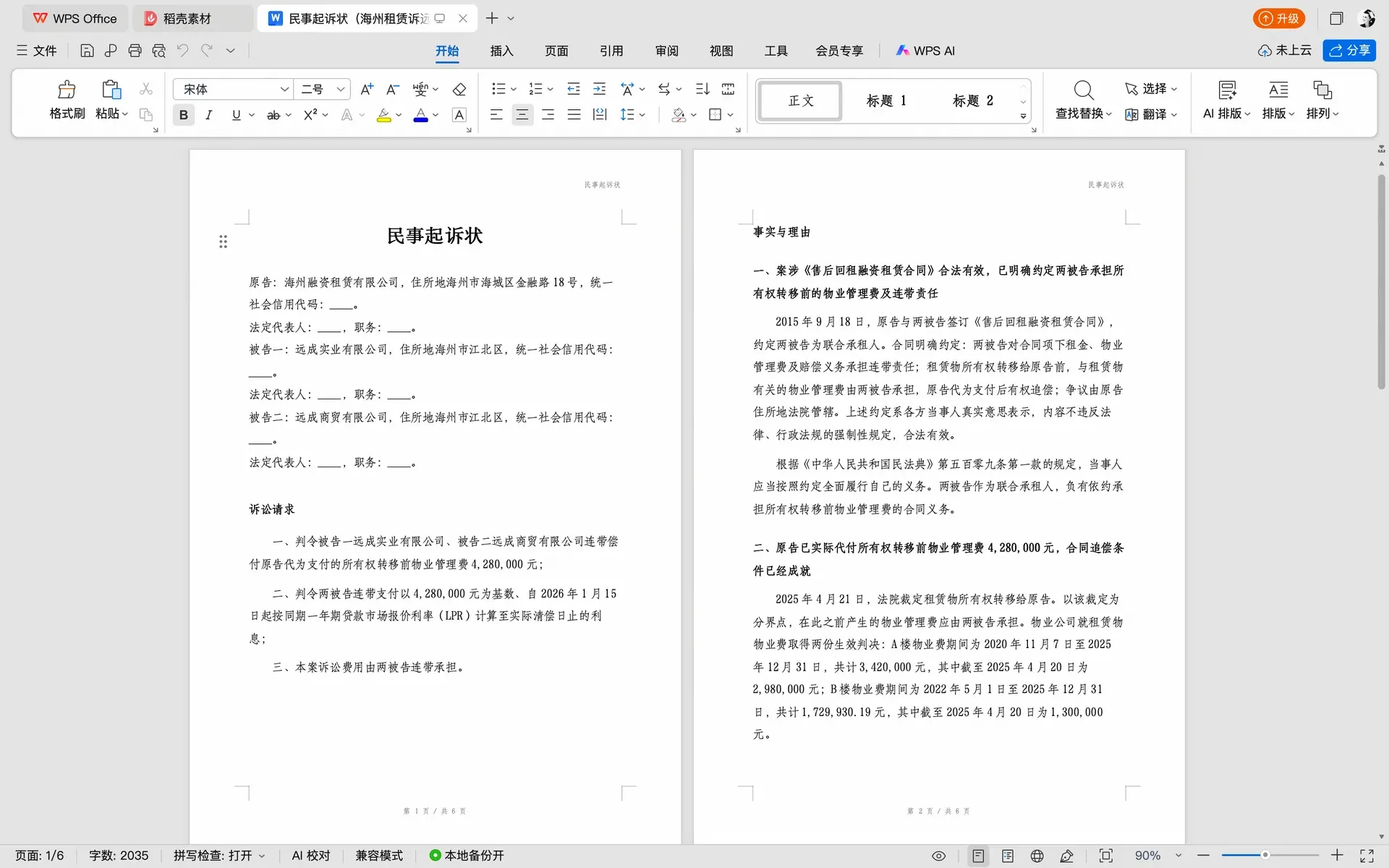Click the Format Painter (格式刷) icon
The image size is (1389, 868).
click(x=67, y=90)
